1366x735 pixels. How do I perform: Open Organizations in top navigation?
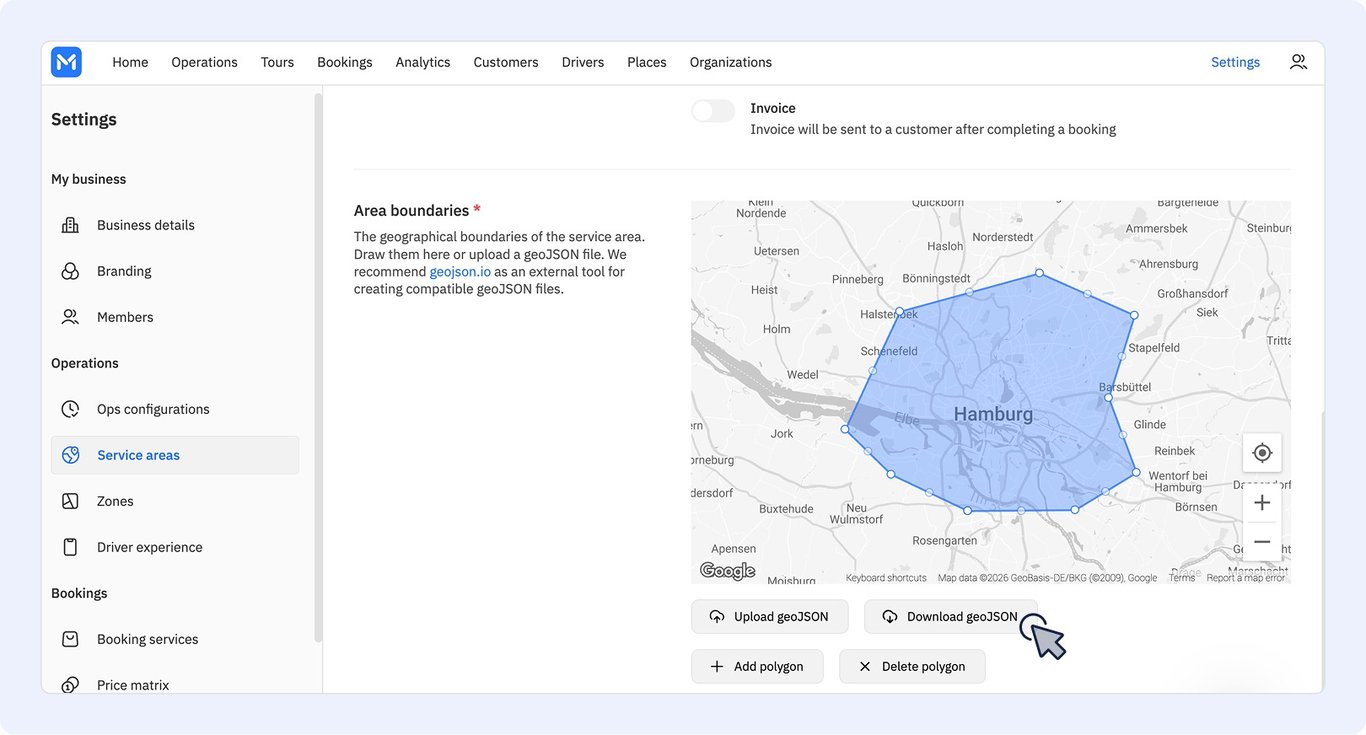tap(731, 62)
